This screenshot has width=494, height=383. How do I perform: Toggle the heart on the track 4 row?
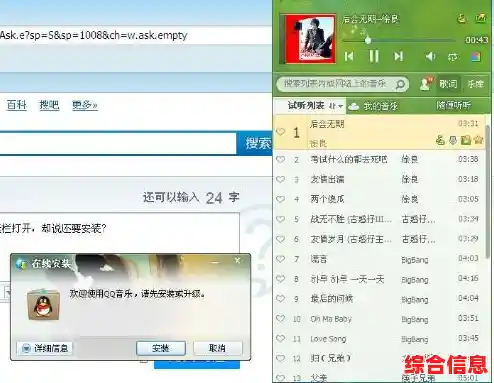click(281, 199)
